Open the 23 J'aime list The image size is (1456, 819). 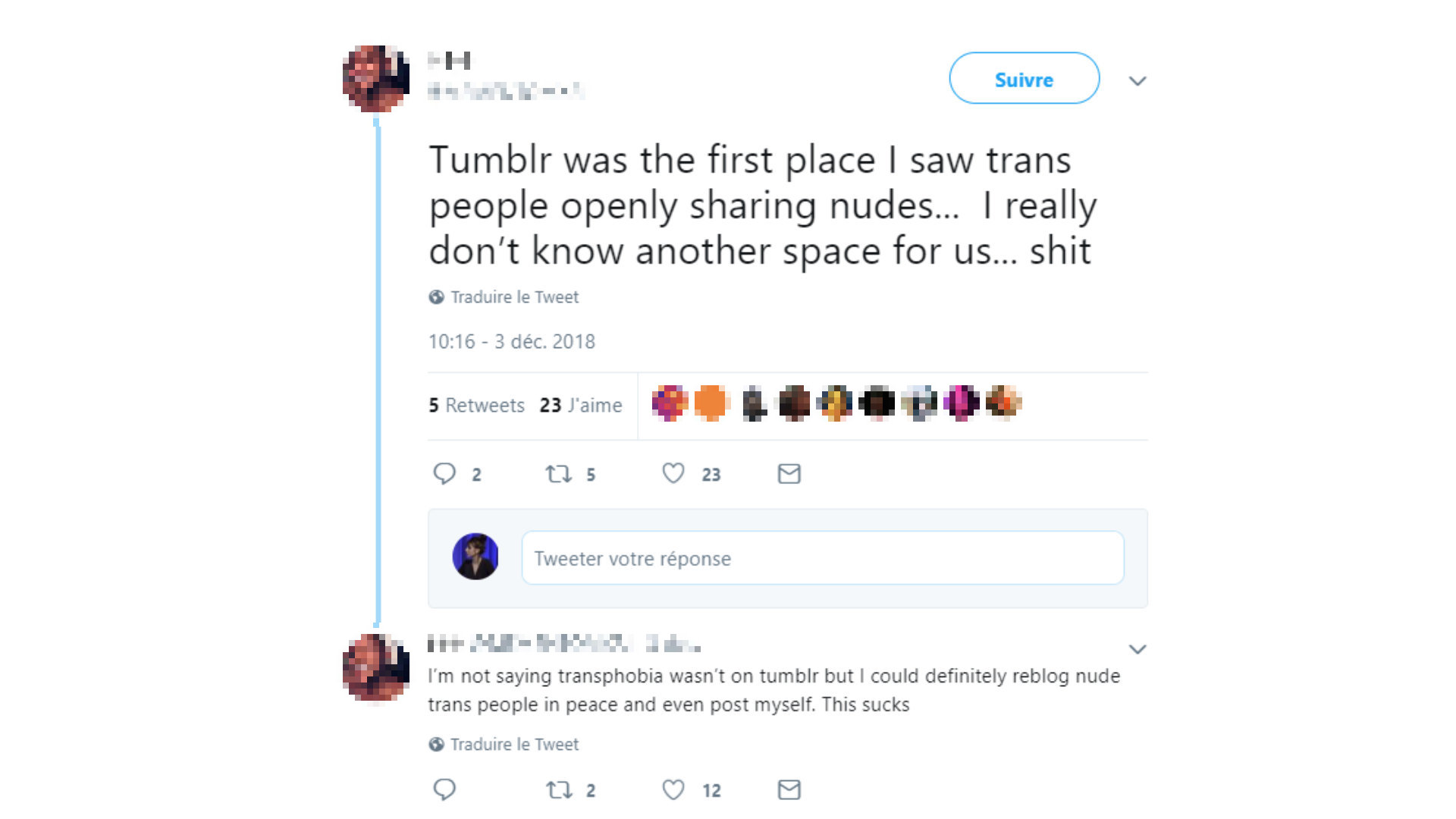coord(581,405)
